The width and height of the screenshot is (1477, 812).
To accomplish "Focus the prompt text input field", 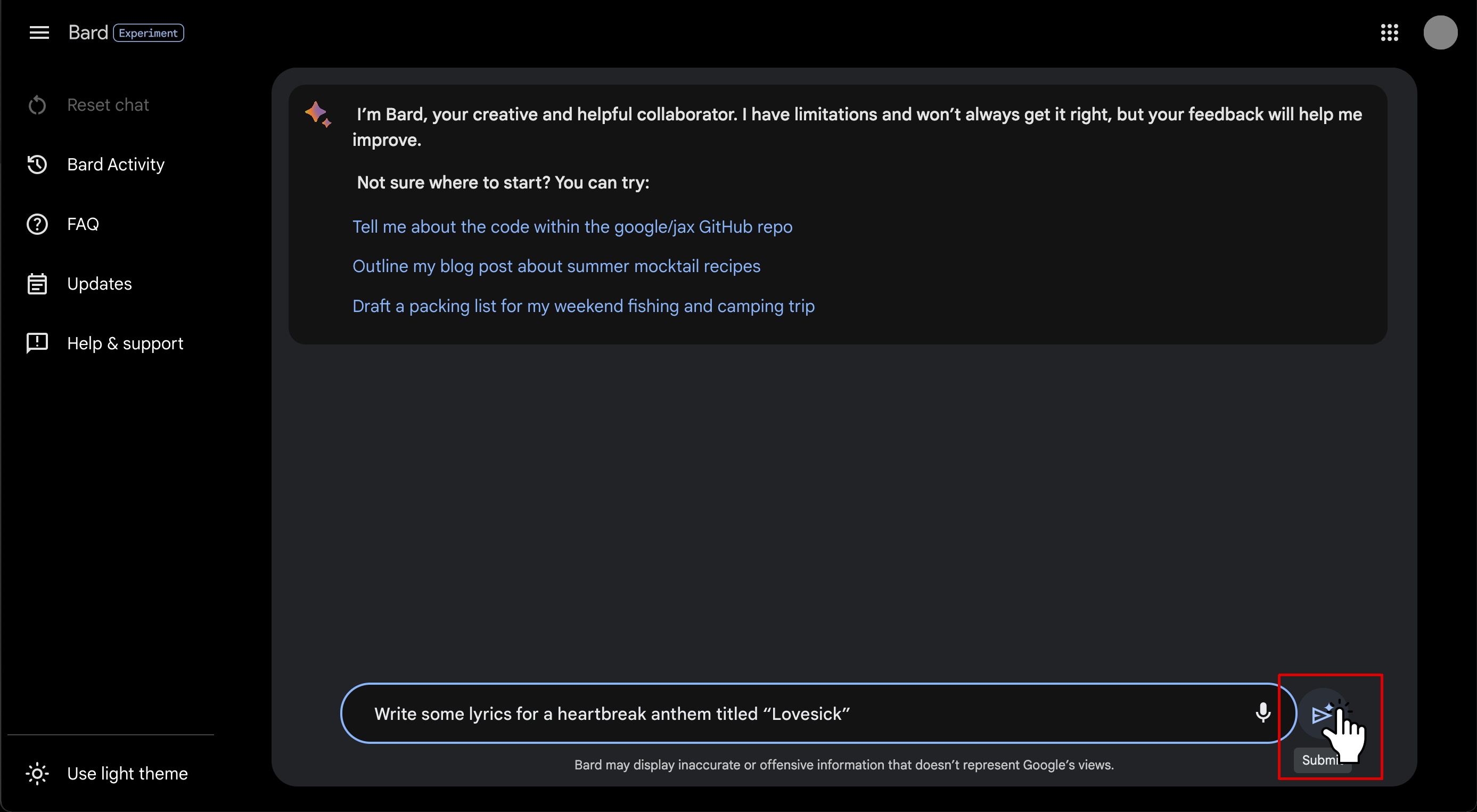I will coord(808,713).
